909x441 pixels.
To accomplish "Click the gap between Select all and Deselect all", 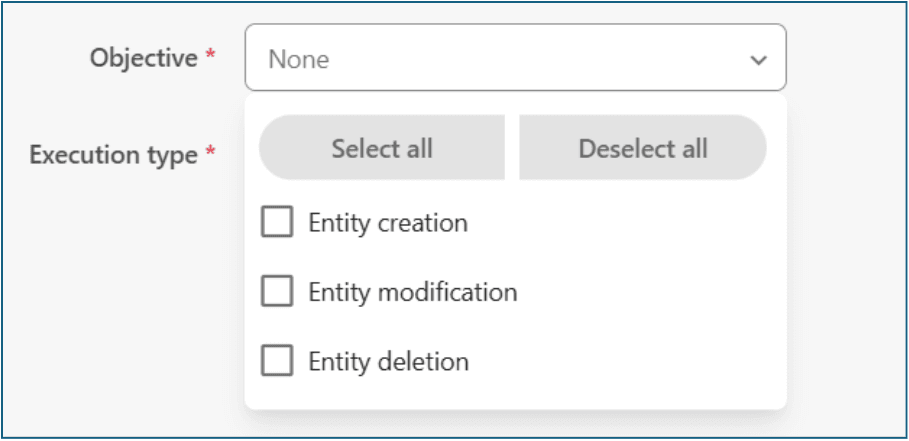I will pos(512,148).
